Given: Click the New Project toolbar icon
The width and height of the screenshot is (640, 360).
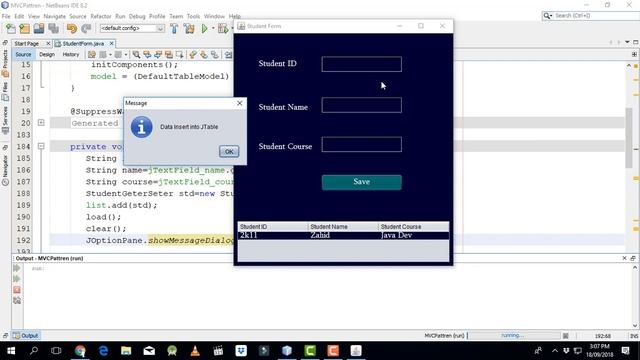Looking at the screenshot, I should coord(24,28).
